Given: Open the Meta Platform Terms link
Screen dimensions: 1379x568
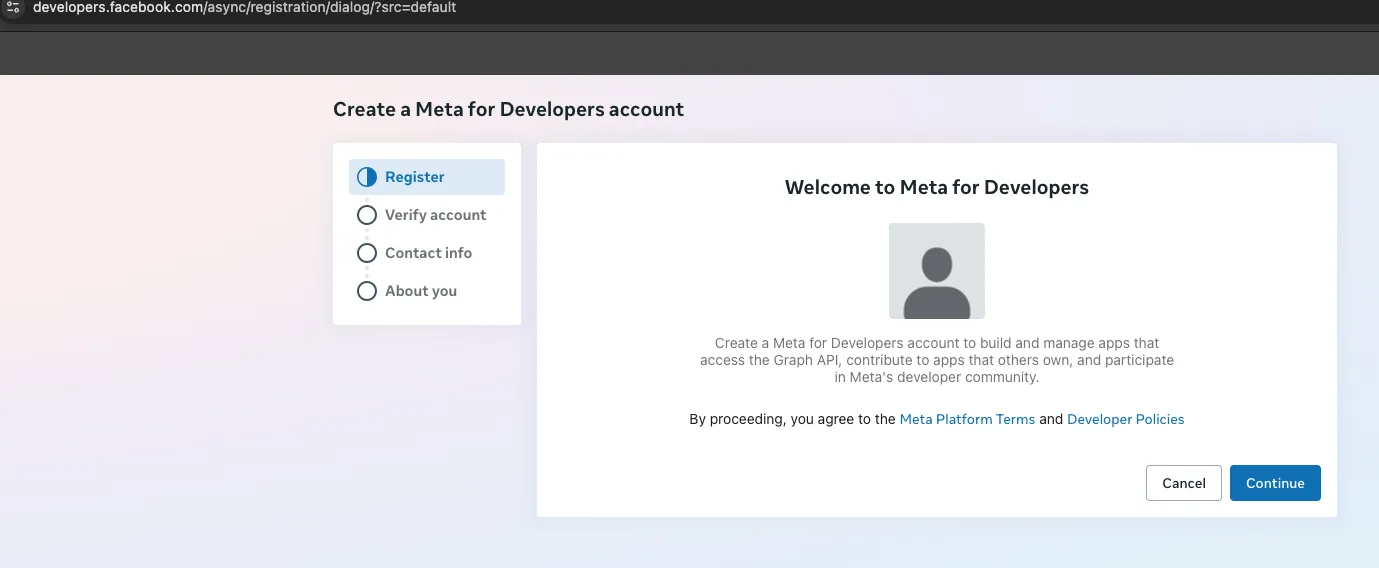Looking at the screenshot, I should coord(967,419).
